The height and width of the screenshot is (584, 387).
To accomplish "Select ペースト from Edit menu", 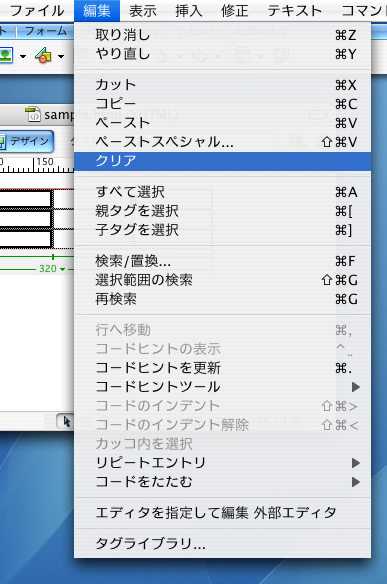I will tap(222, 123).
